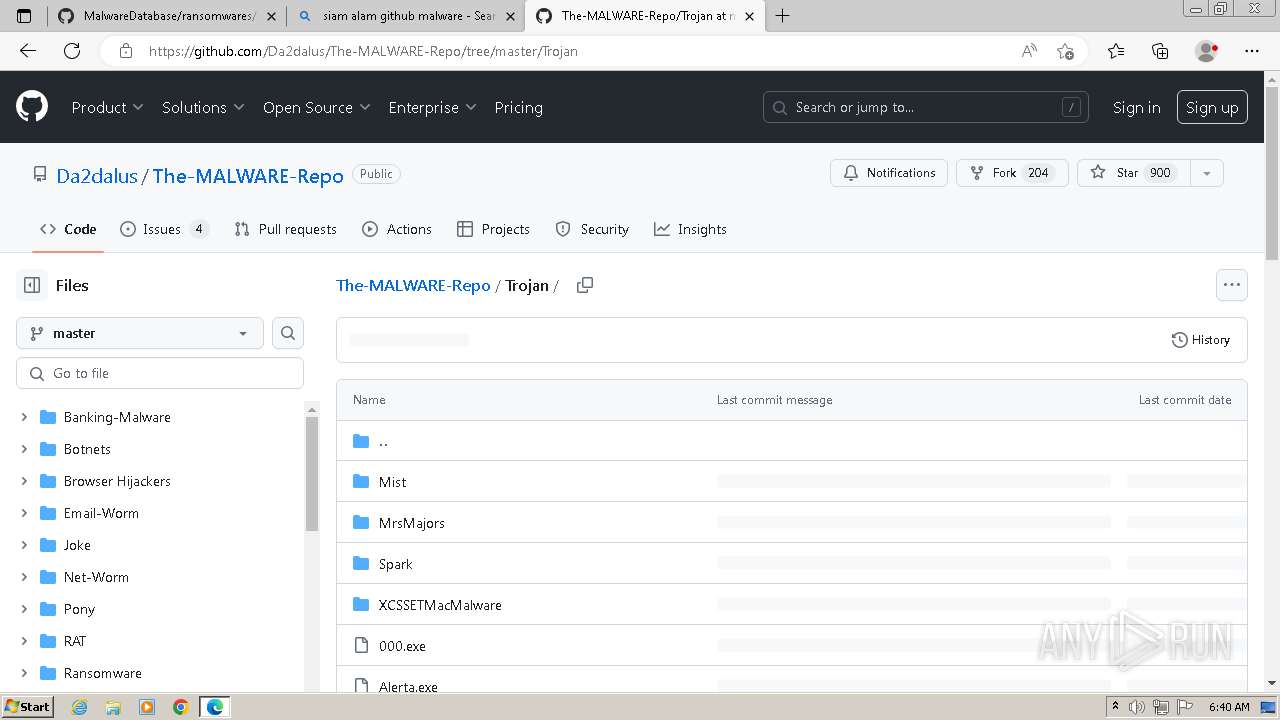Screen dimensions: 1280x720
Task: Open Windows Media Player from taskbar
Action: pyautogui.click(x=147, y=707)
